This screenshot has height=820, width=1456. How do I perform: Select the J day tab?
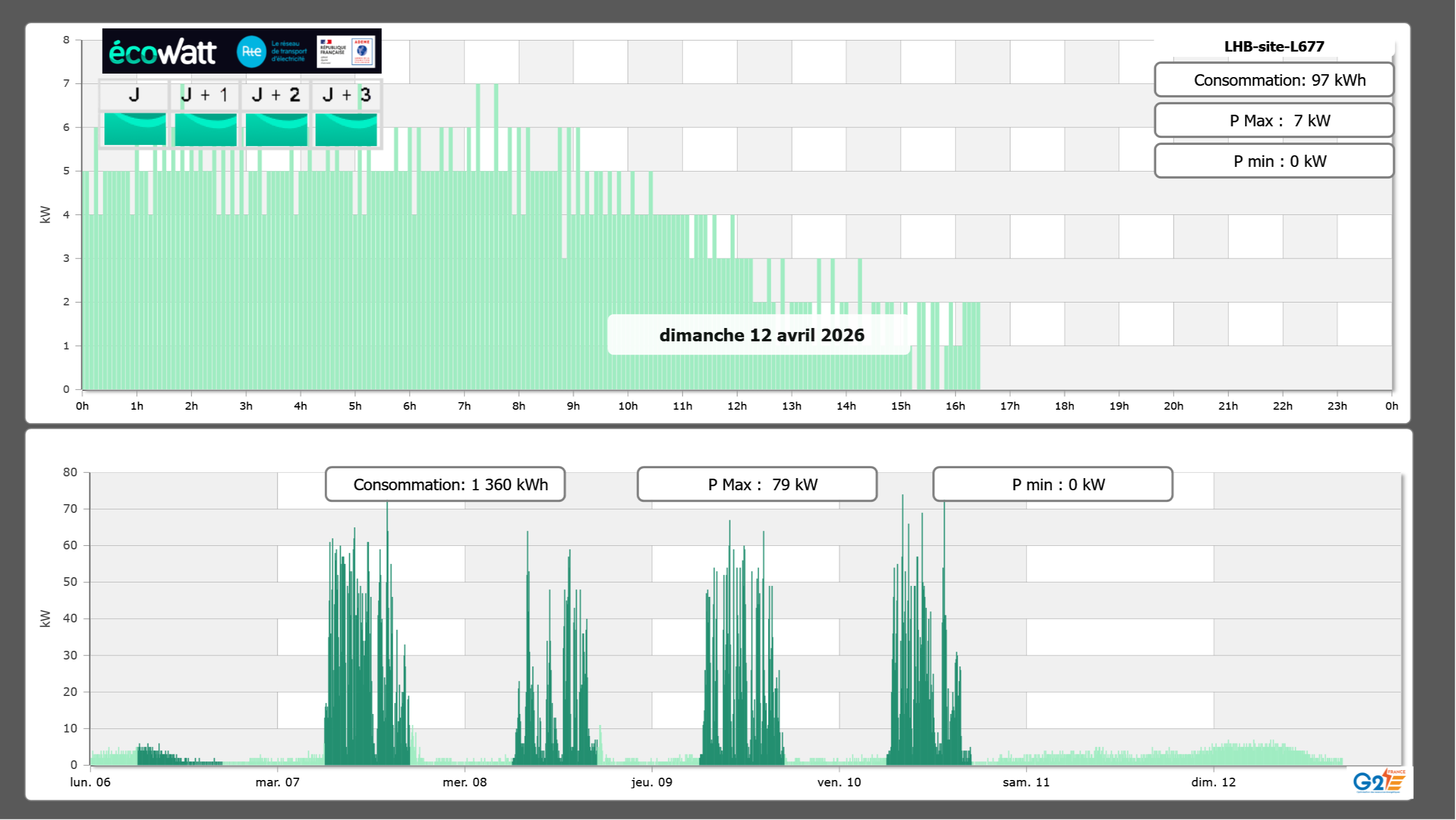tap(134, 94)
